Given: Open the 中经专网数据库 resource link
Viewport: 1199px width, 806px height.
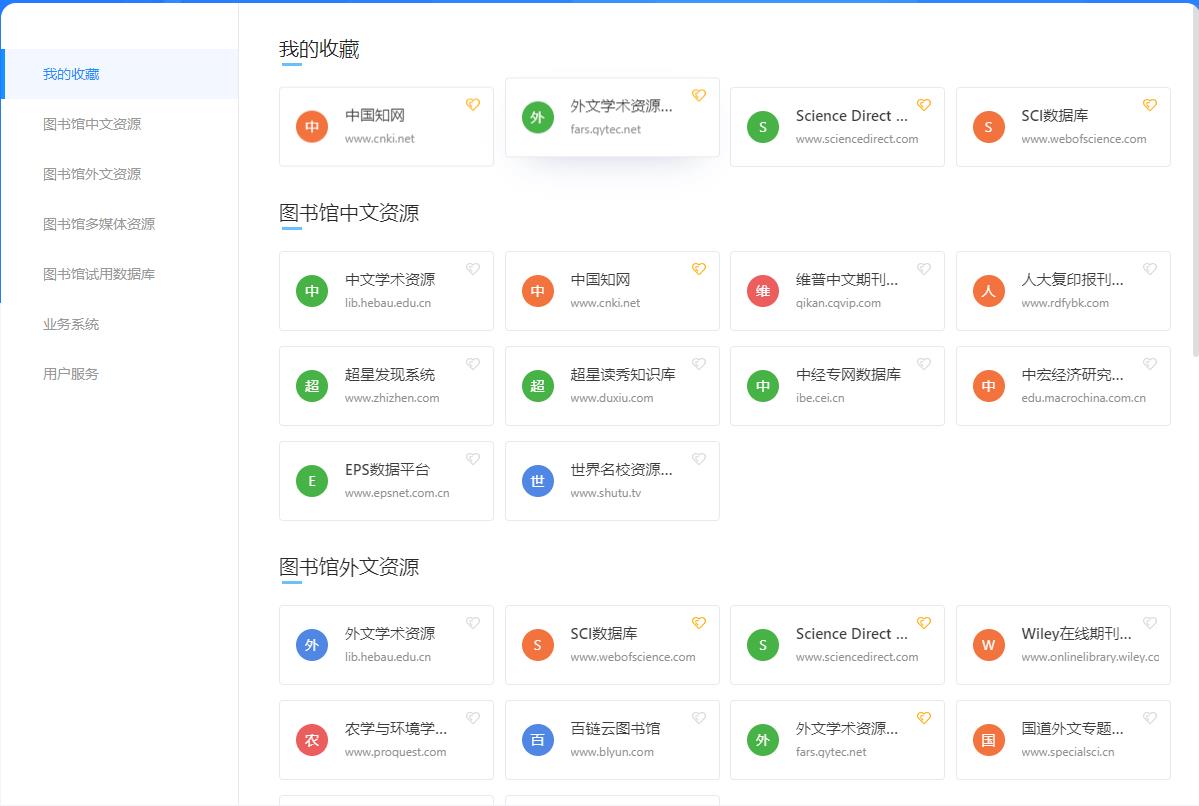Looking at the screenshot, I should pos(837,386).
